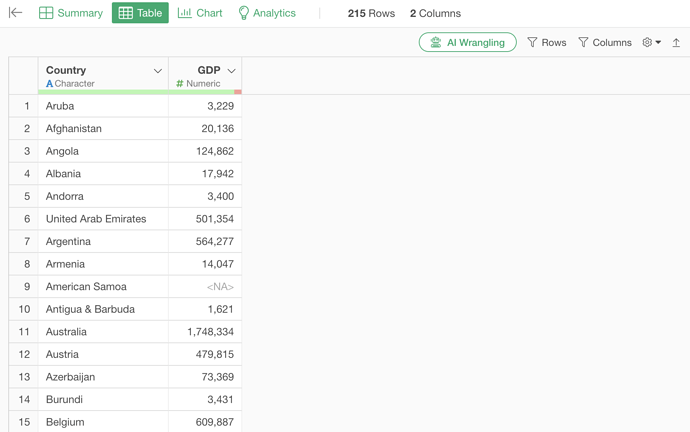Expand the GDP column dropdown arrow
The width and height of the screenshot is (690, 432).
pos(231,71)
